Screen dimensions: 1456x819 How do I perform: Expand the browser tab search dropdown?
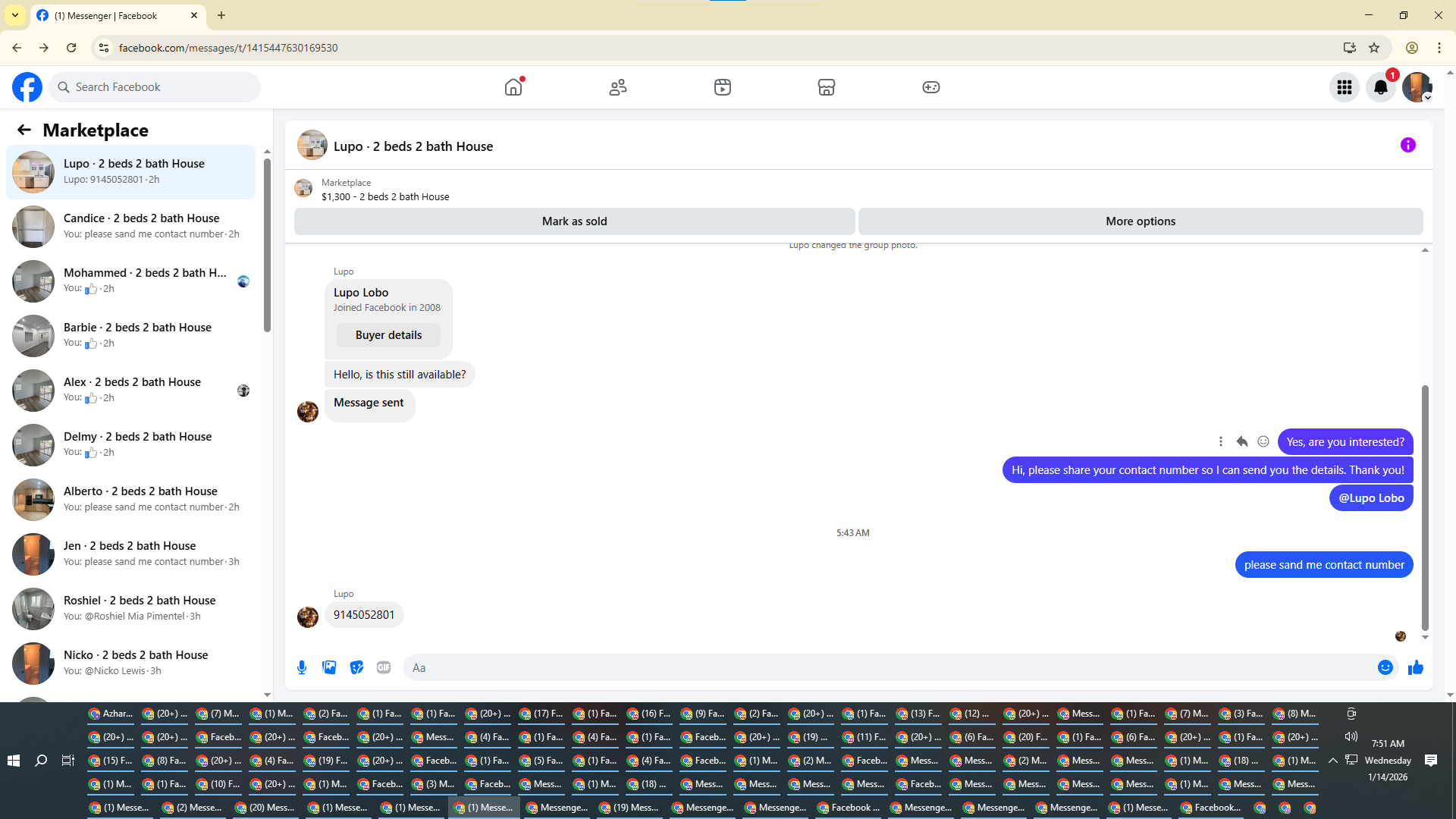tap(15, 15)
